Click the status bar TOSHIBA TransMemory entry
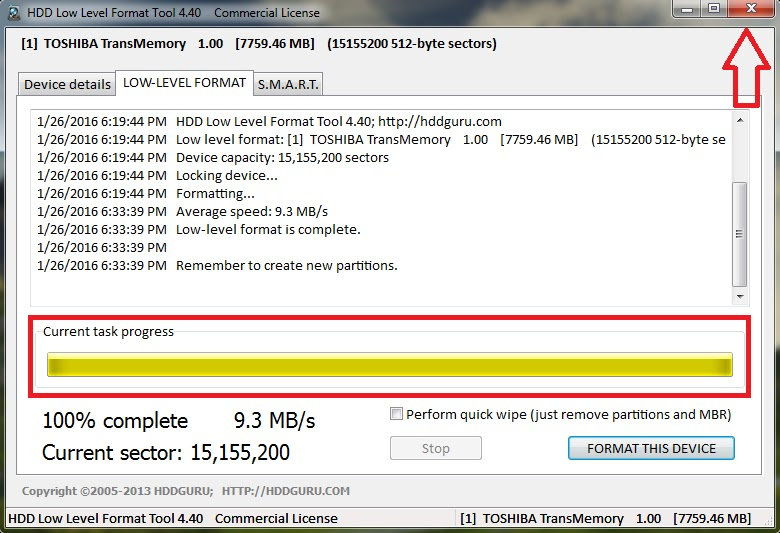780x533 pixels. pyautogui.click(x=605, y=519)
